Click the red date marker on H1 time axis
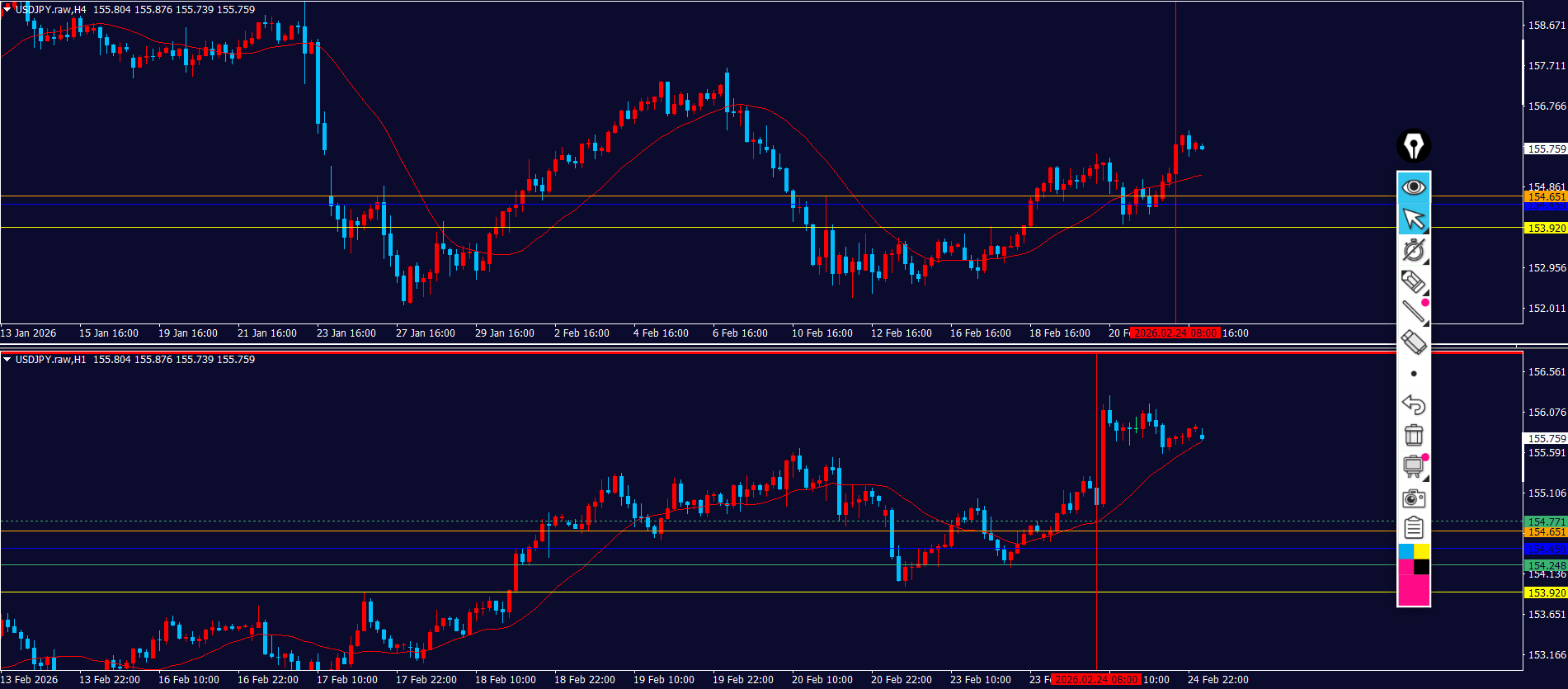This screenshot has width=1568, height=689. coord(1095,680)
